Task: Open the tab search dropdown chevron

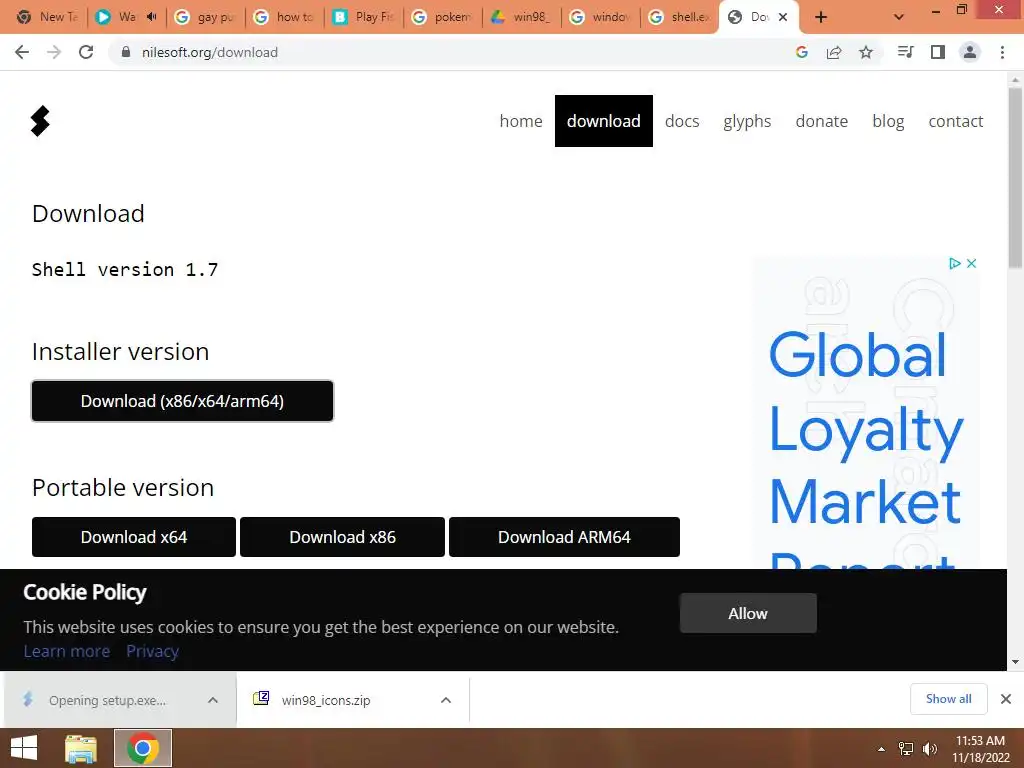Action: [x=899, y=17]
